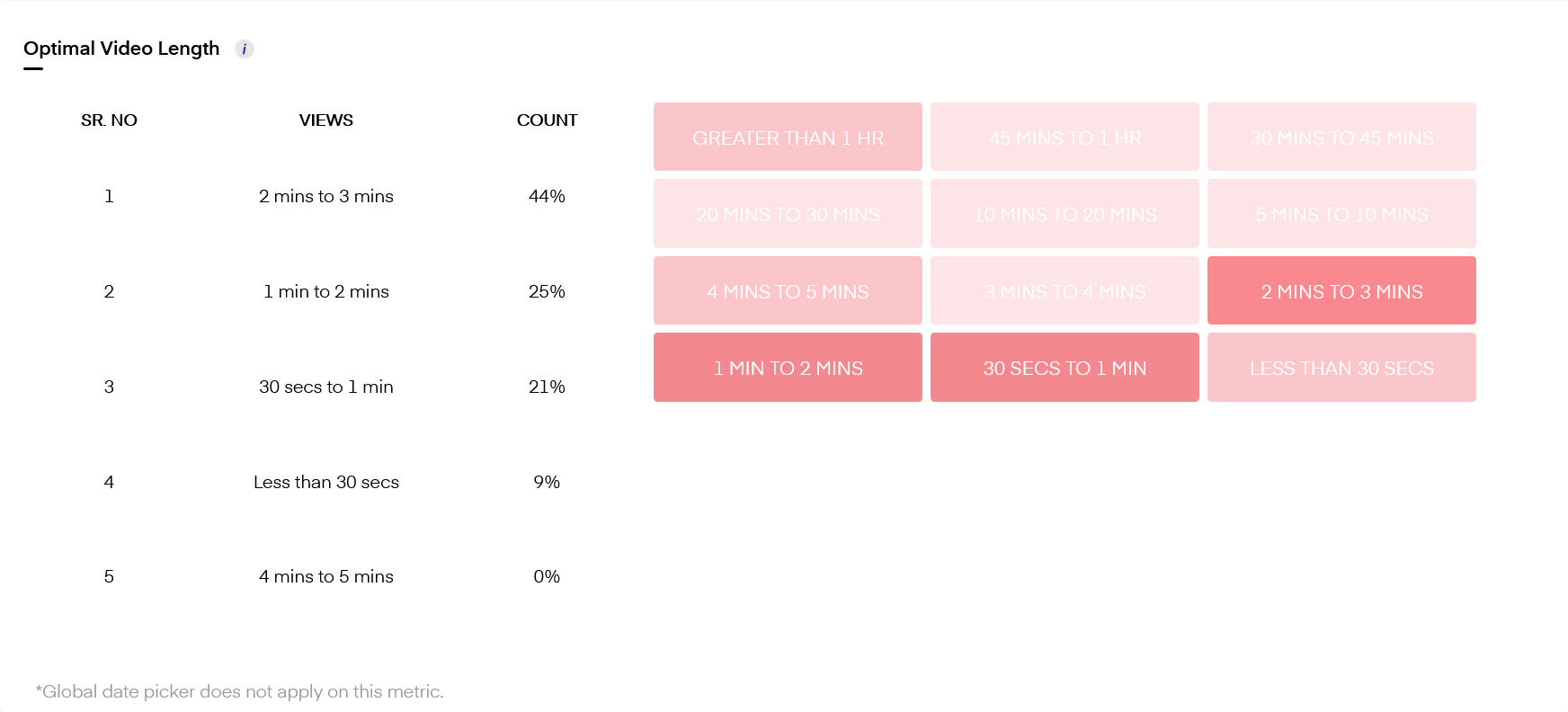Click the VIEWS column header

pyautogui.click(x=326, y=120)
